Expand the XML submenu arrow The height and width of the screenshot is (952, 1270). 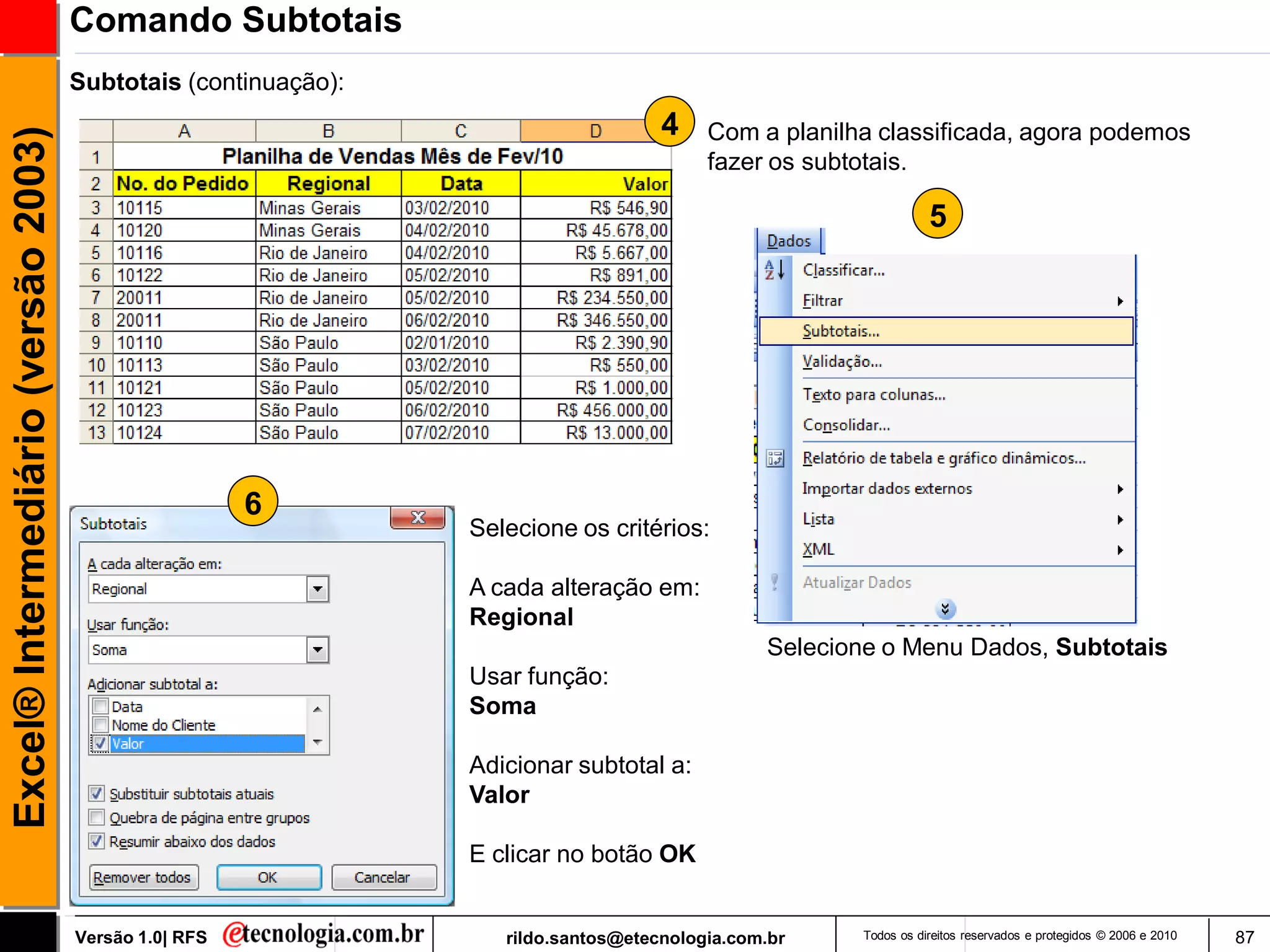[1120, 550]
